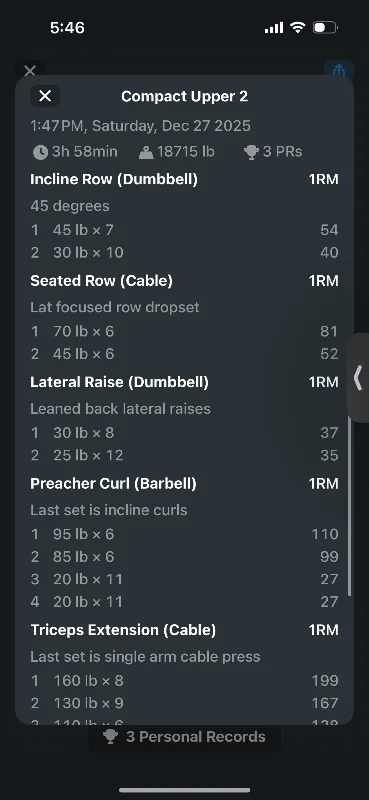Tap the battery status icon
This screenshot has height=800, width=369.
[325, 28]
